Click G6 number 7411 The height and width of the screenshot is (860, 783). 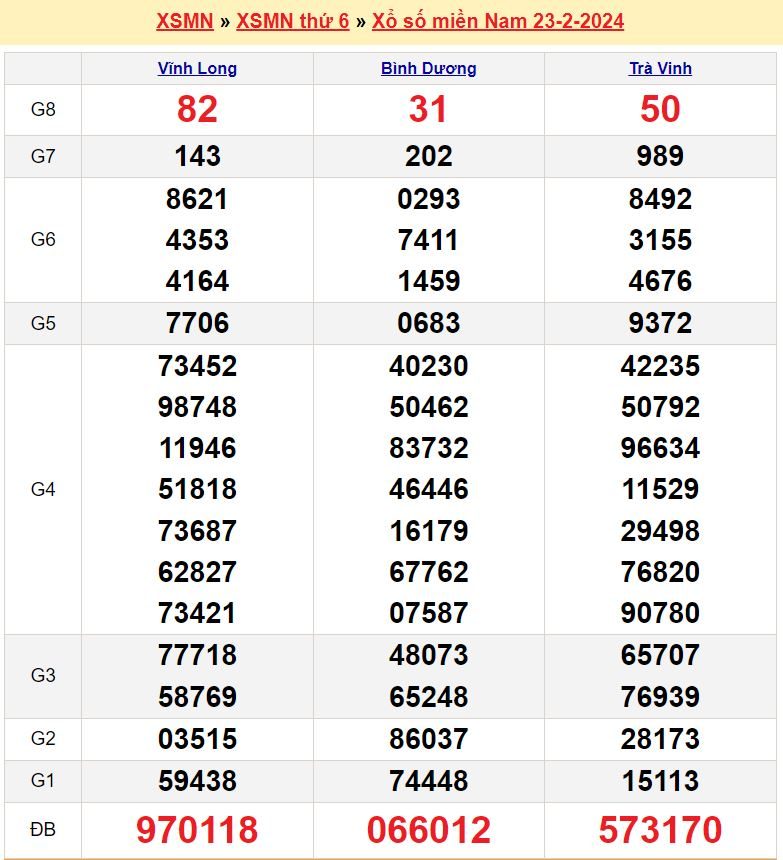[428, 240]
